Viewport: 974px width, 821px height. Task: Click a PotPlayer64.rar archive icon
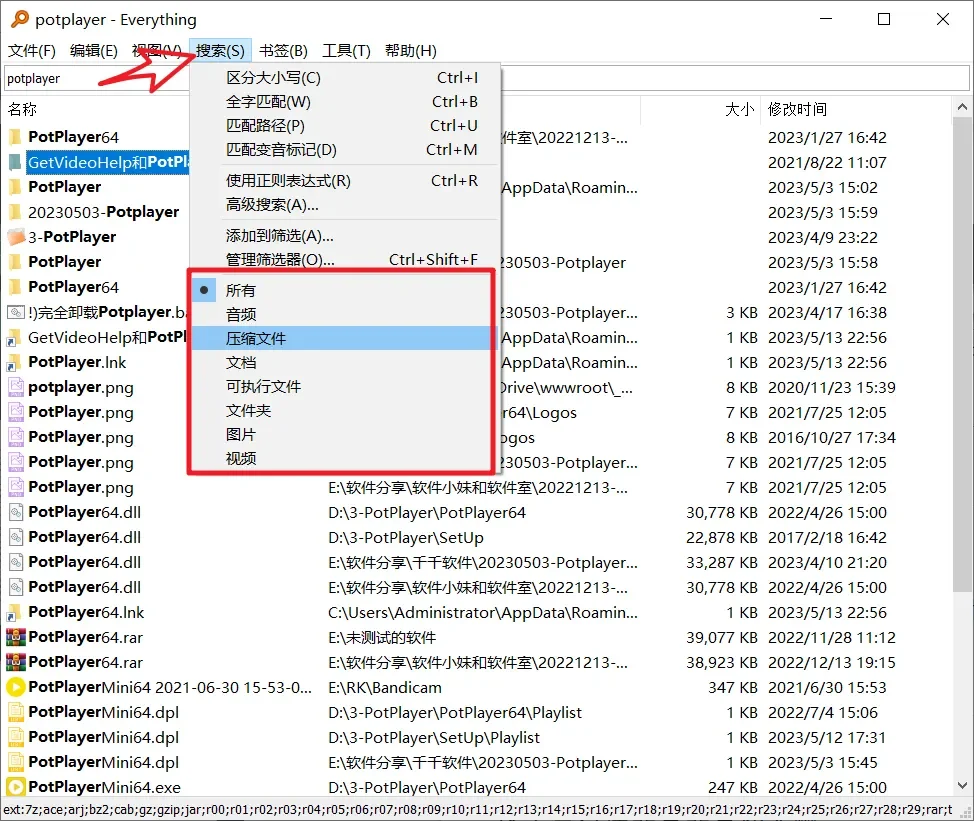[x=18, y=637]
